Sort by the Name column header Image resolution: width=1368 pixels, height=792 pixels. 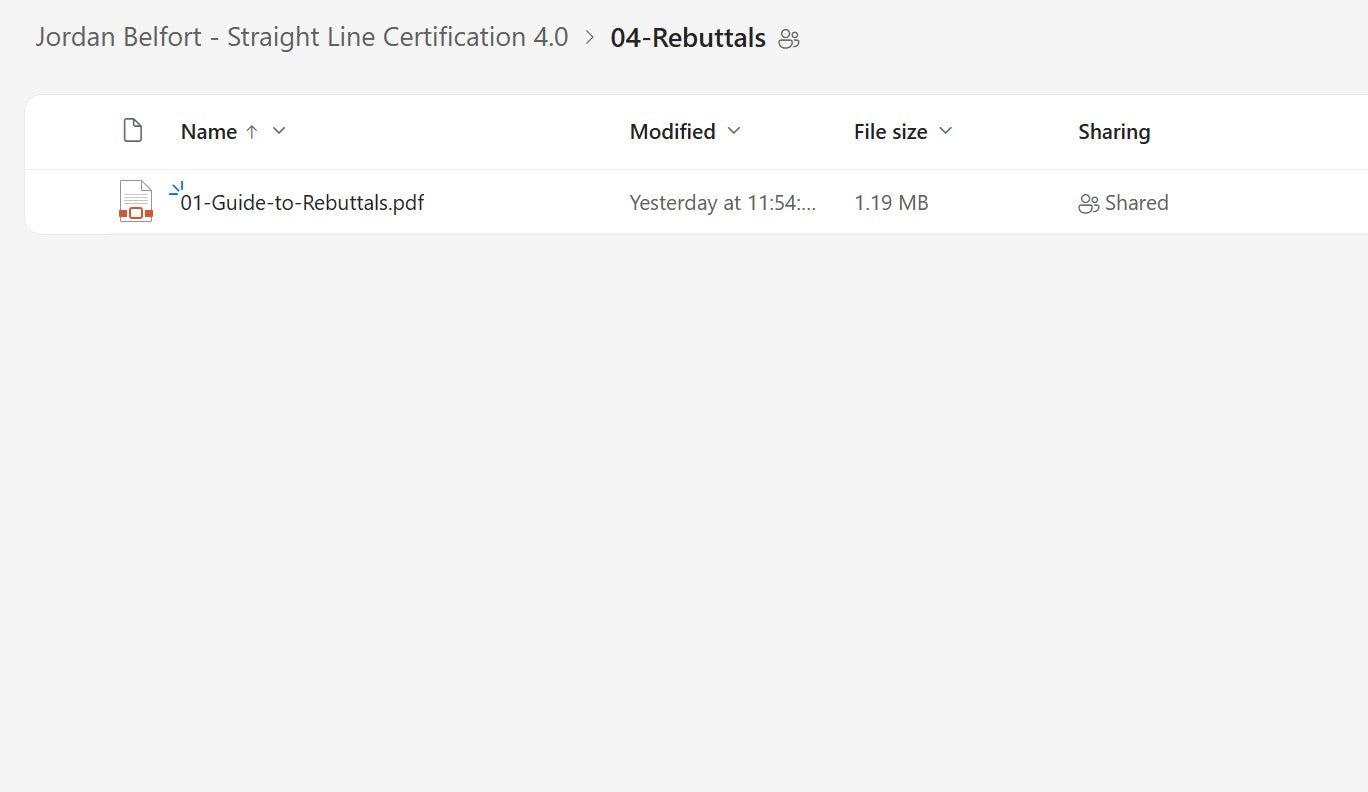pos(208,132)
